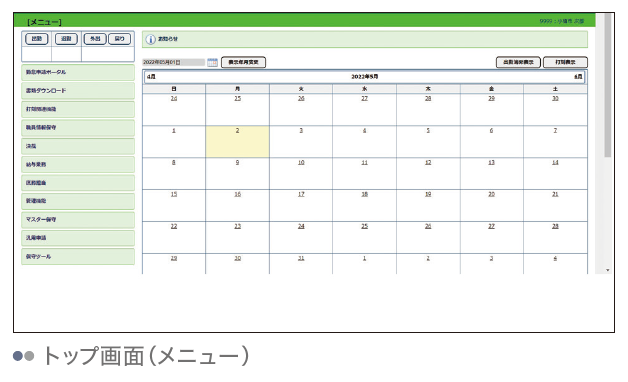Viewport: 628px width, 382px height.
Task: Click the 出勤 clock-in button
Action: coord(37,39)
